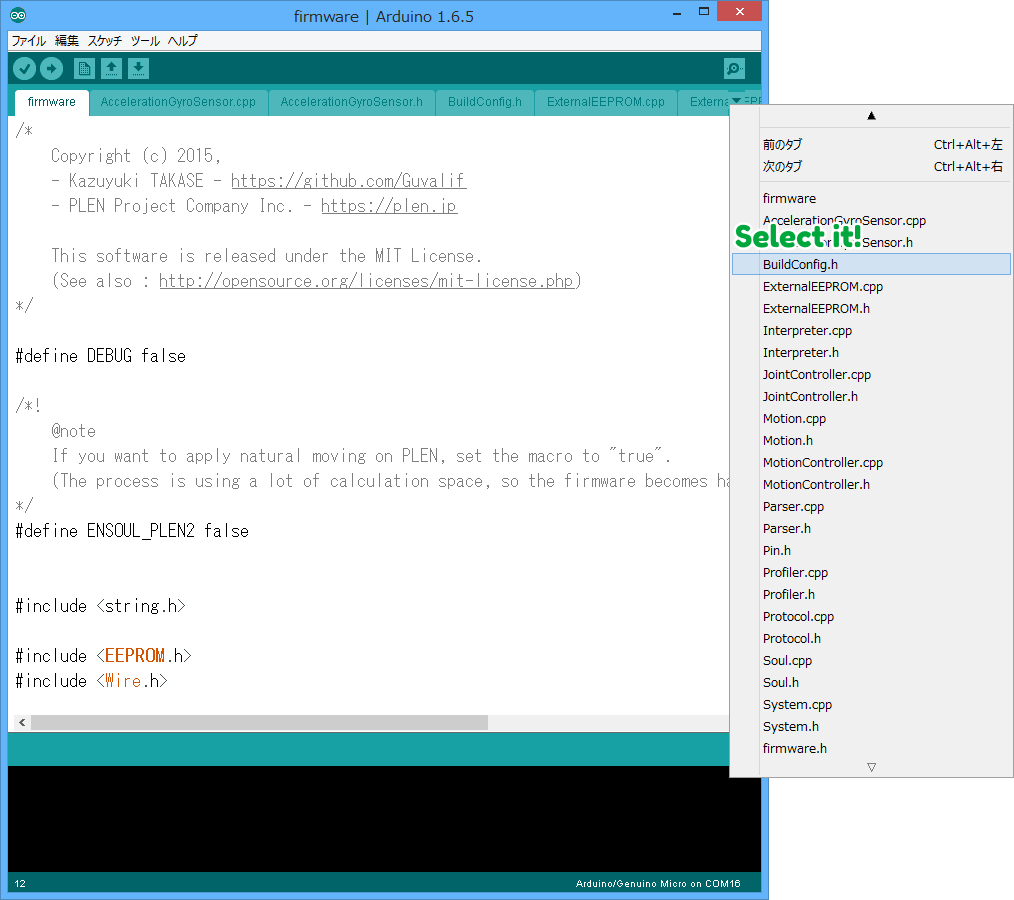Save the sketch with the Save icon
This screenshot has height=900, width=1014.
138,68
